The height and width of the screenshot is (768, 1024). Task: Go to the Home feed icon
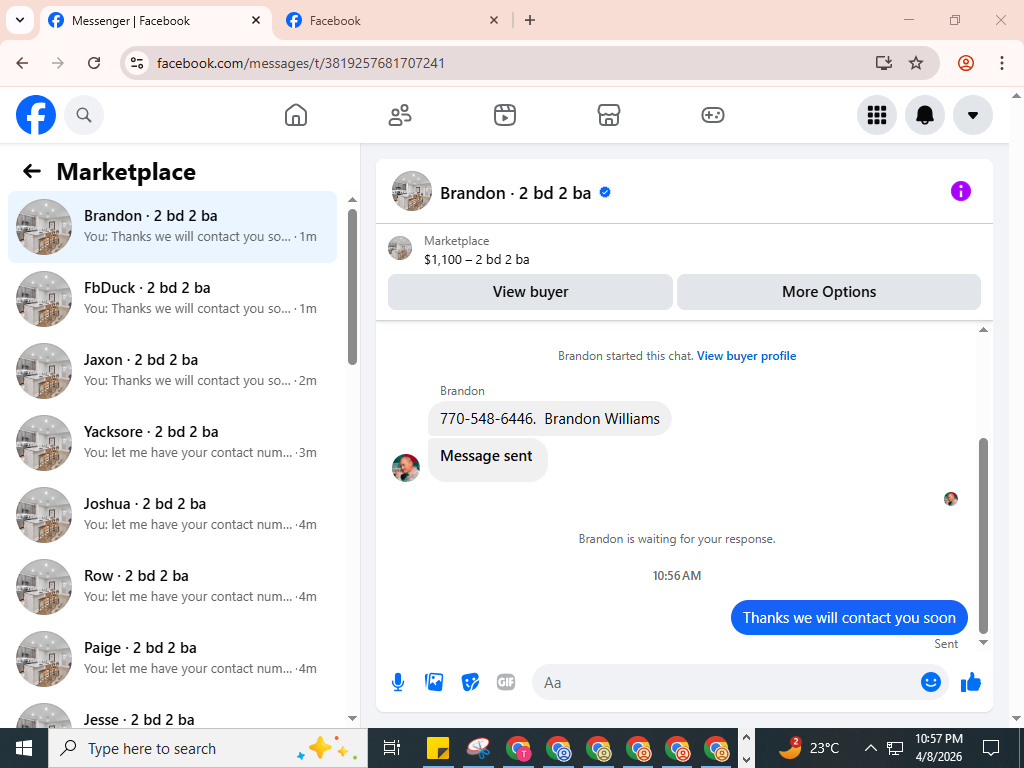click(296, 115)
